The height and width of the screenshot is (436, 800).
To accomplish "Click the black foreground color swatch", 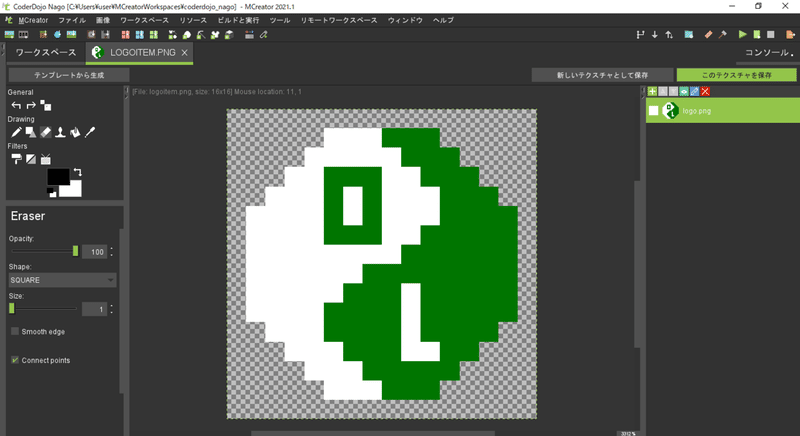I will tap(58, 177).
